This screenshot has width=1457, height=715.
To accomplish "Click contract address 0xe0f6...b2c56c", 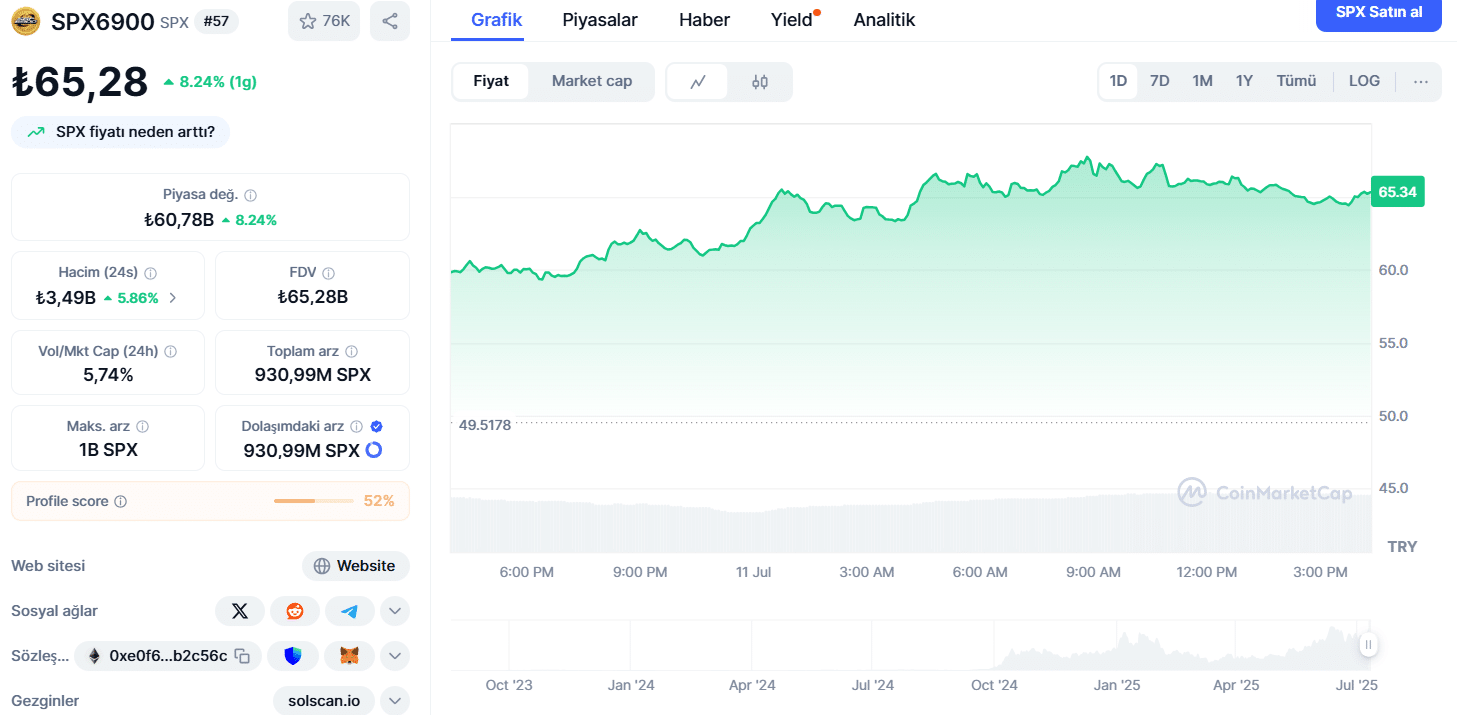I will [x=168, y=656].
